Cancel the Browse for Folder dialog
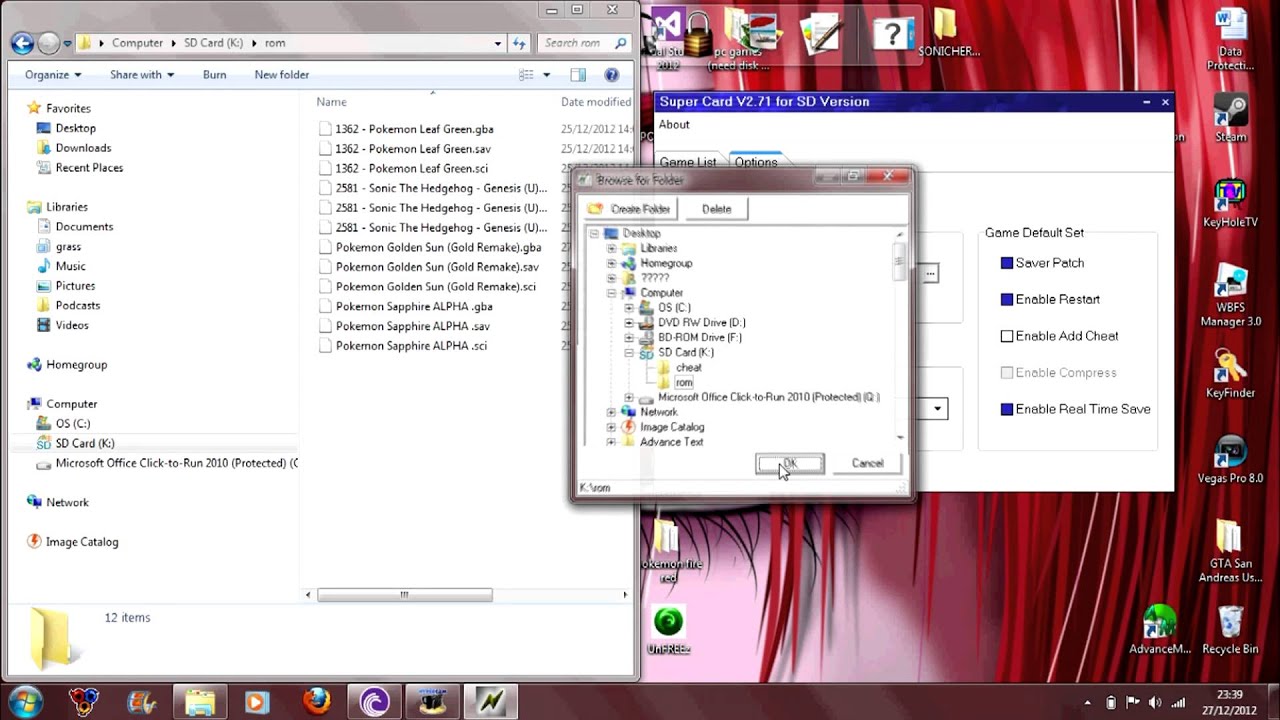Screen dimensions: 1280x720 (867, 464)
